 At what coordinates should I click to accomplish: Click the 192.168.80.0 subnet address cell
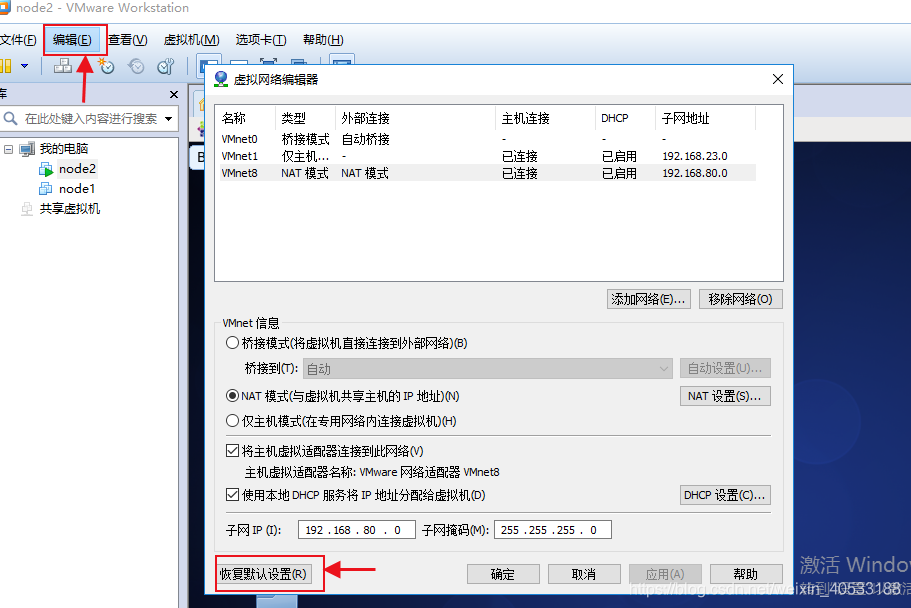[695, 173]
